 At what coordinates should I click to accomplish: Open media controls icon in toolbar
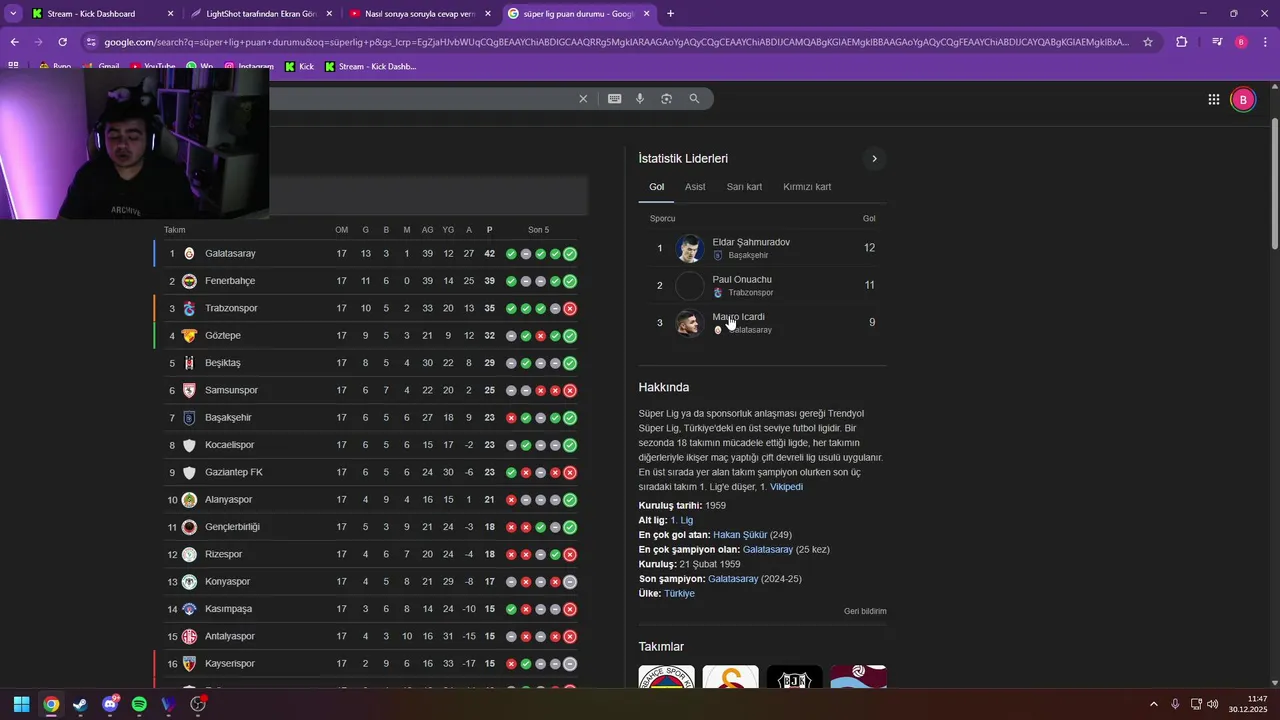pyautogui.click(x=1217, y=42)
